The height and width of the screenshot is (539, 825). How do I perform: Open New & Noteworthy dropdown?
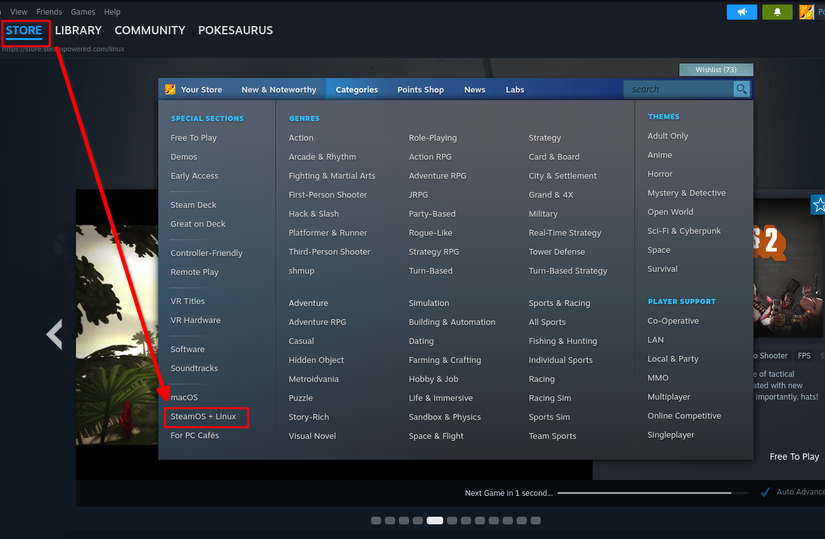tap(279, 89)
